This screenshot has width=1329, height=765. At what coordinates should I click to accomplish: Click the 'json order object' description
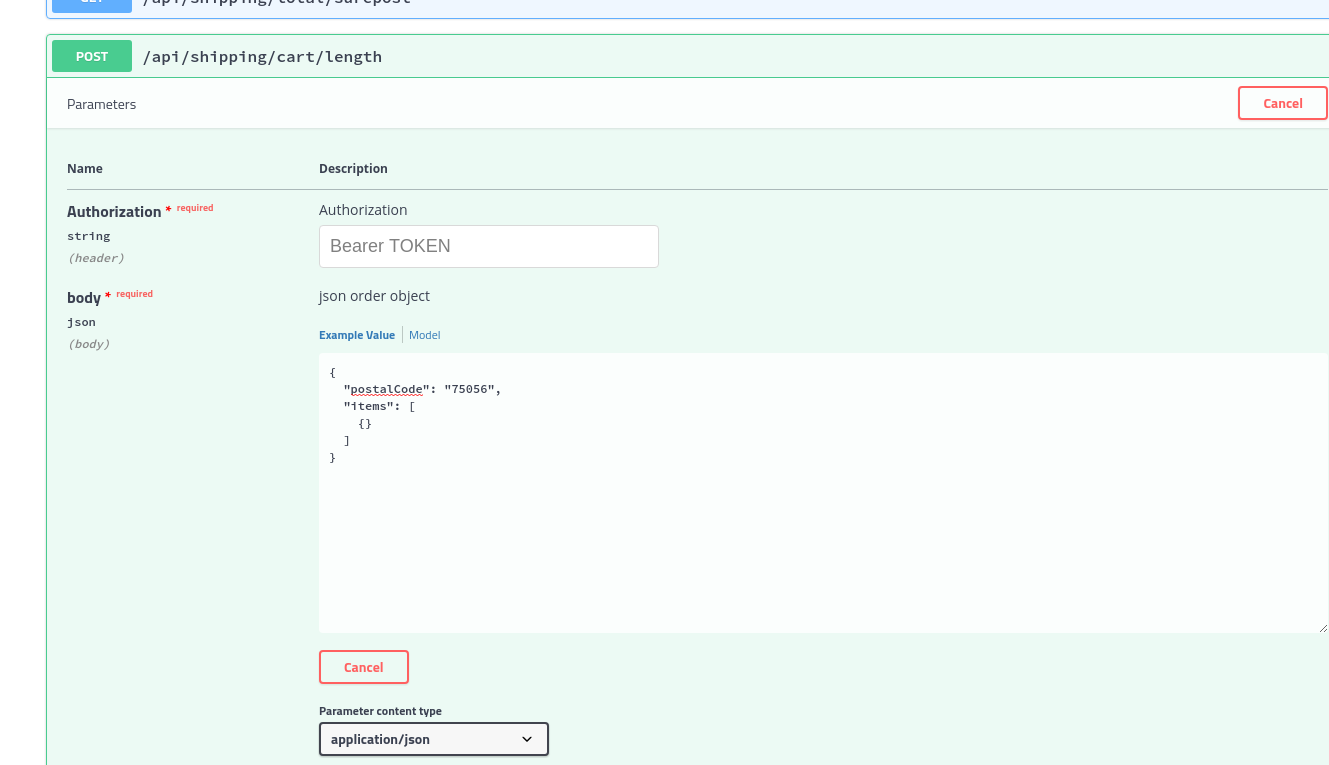(374, 296)
